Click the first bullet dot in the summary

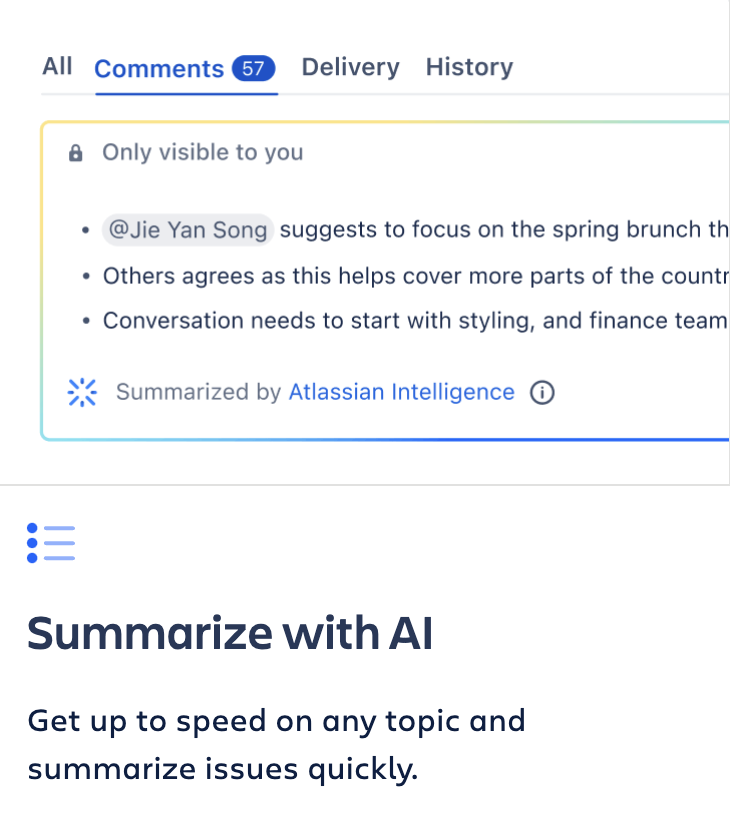[x=87, y=231]
